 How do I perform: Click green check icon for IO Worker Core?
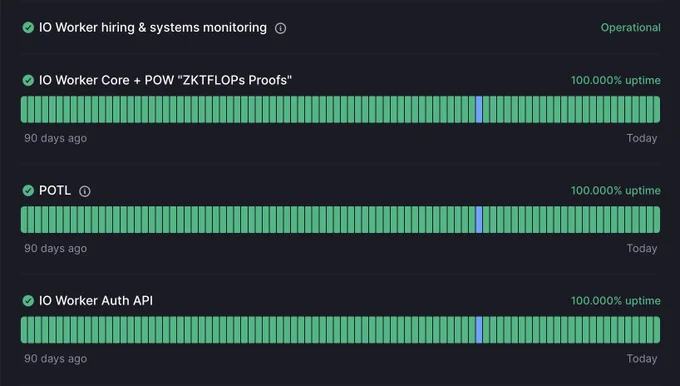pos(28,80)
